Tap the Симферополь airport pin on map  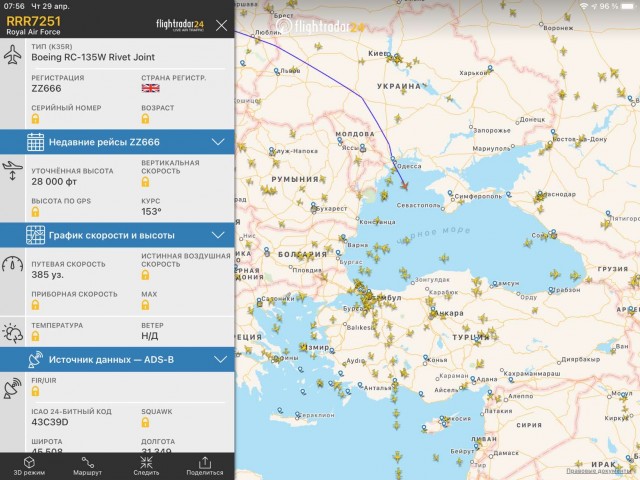(x=450, y=193)
